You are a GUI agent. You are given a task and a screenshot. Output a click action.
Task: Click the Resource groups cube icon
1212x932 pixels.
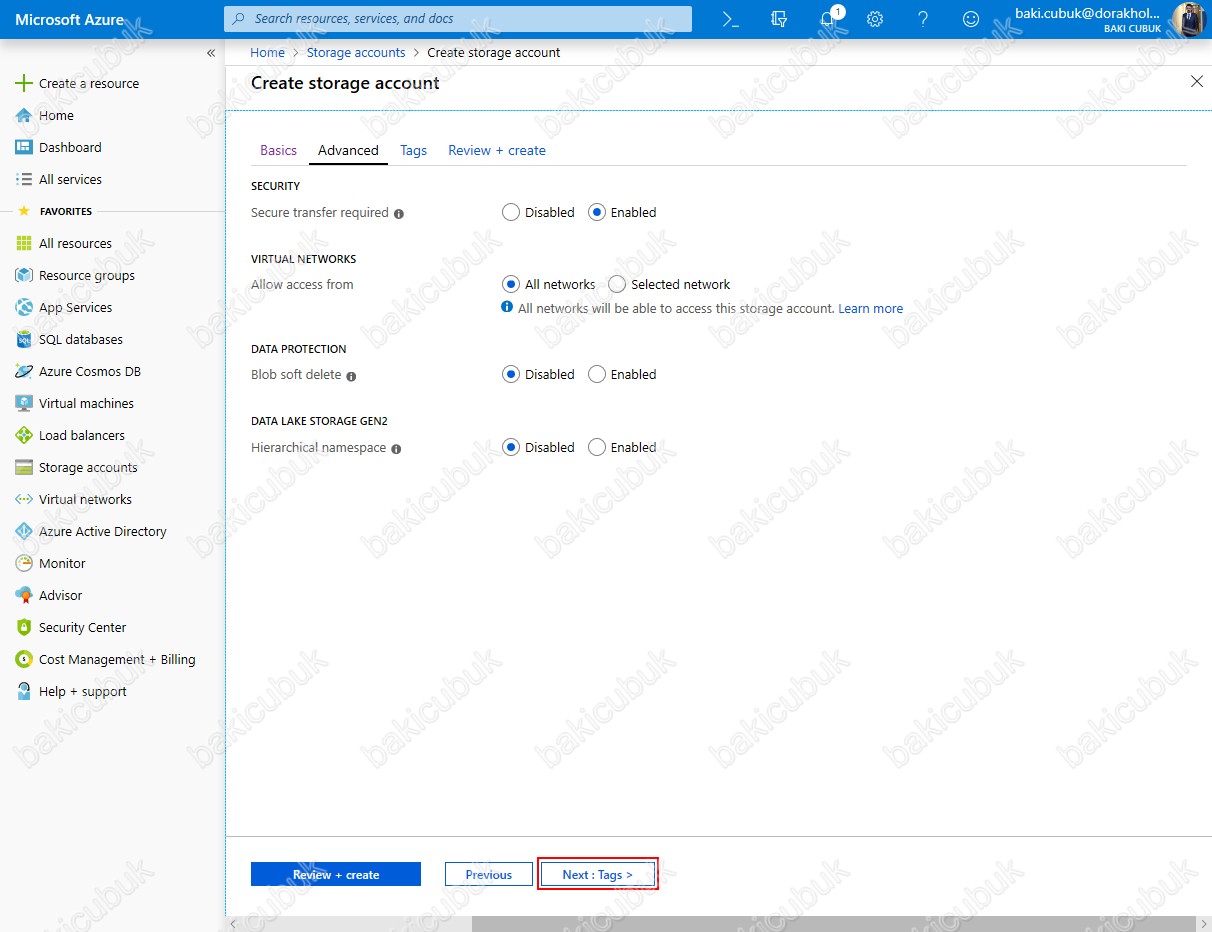(x=24, y=275)
